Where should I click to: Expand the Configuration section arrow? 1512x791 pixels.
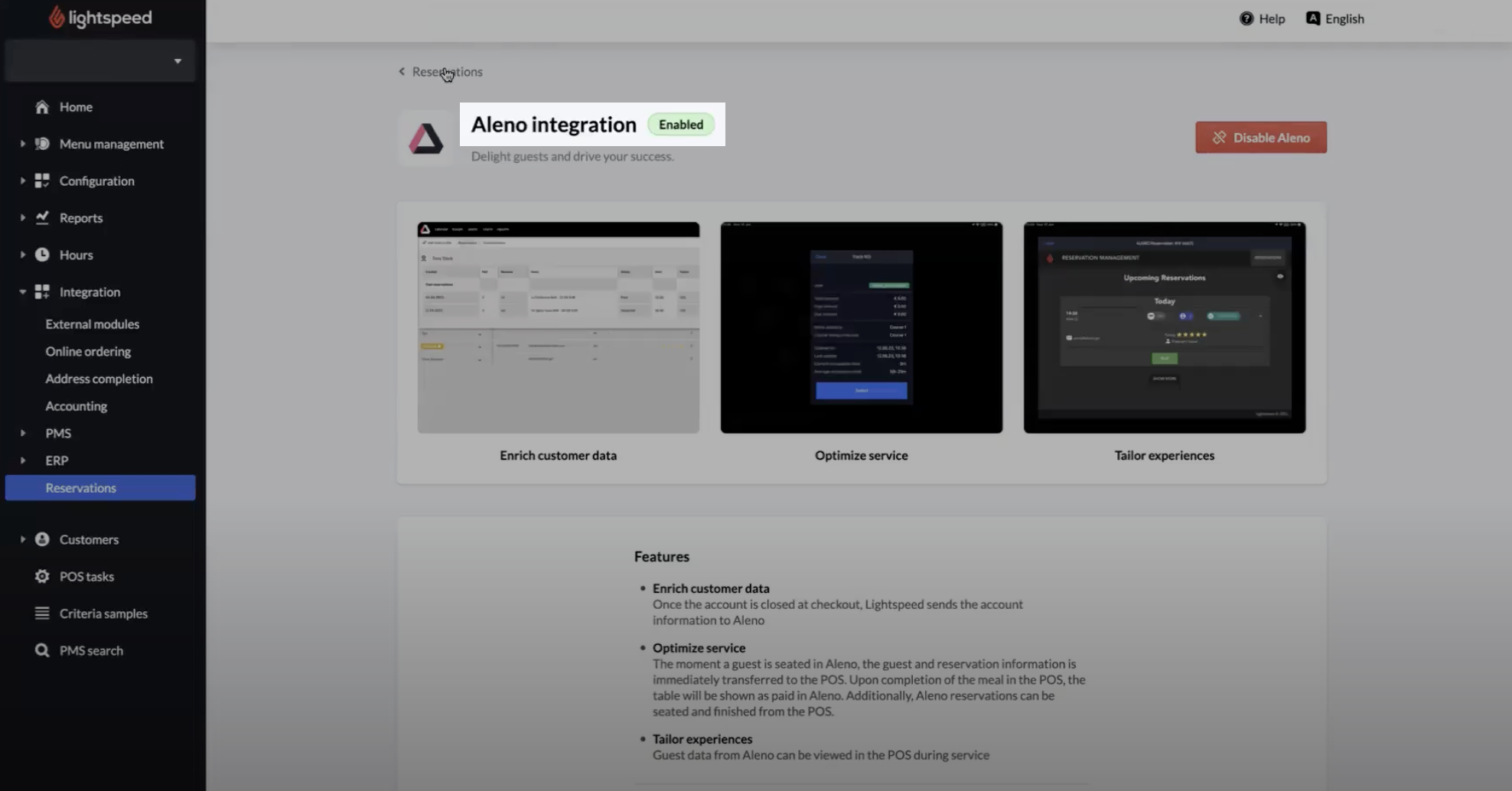22,181
